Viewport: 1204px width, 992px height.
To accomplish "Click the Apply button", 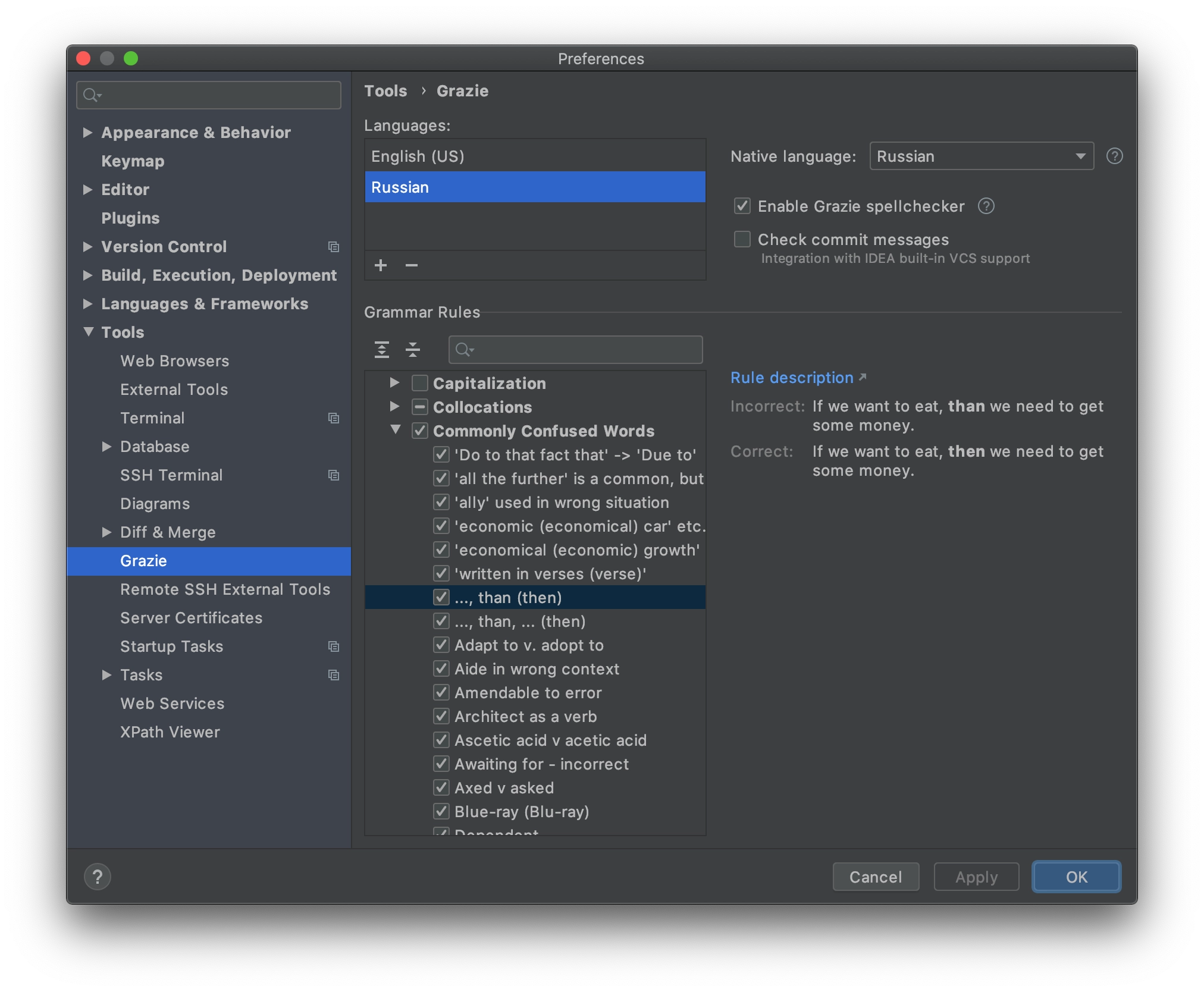I will pos(976,877).
